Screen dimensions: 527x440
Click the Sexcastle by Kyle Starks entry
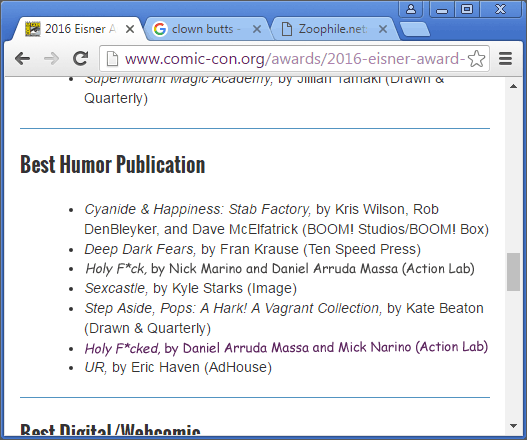[191, 288]
